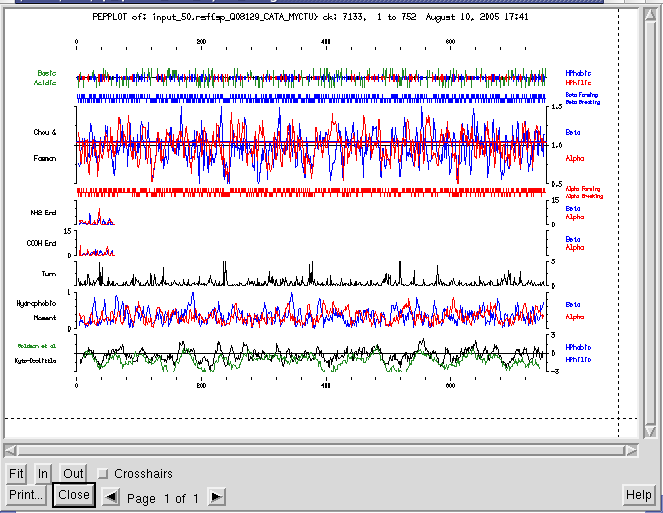Image resolution: width=663 pixels, height=513 pixels.
Task: Fit the plot to the window
Action: point(16,473)
